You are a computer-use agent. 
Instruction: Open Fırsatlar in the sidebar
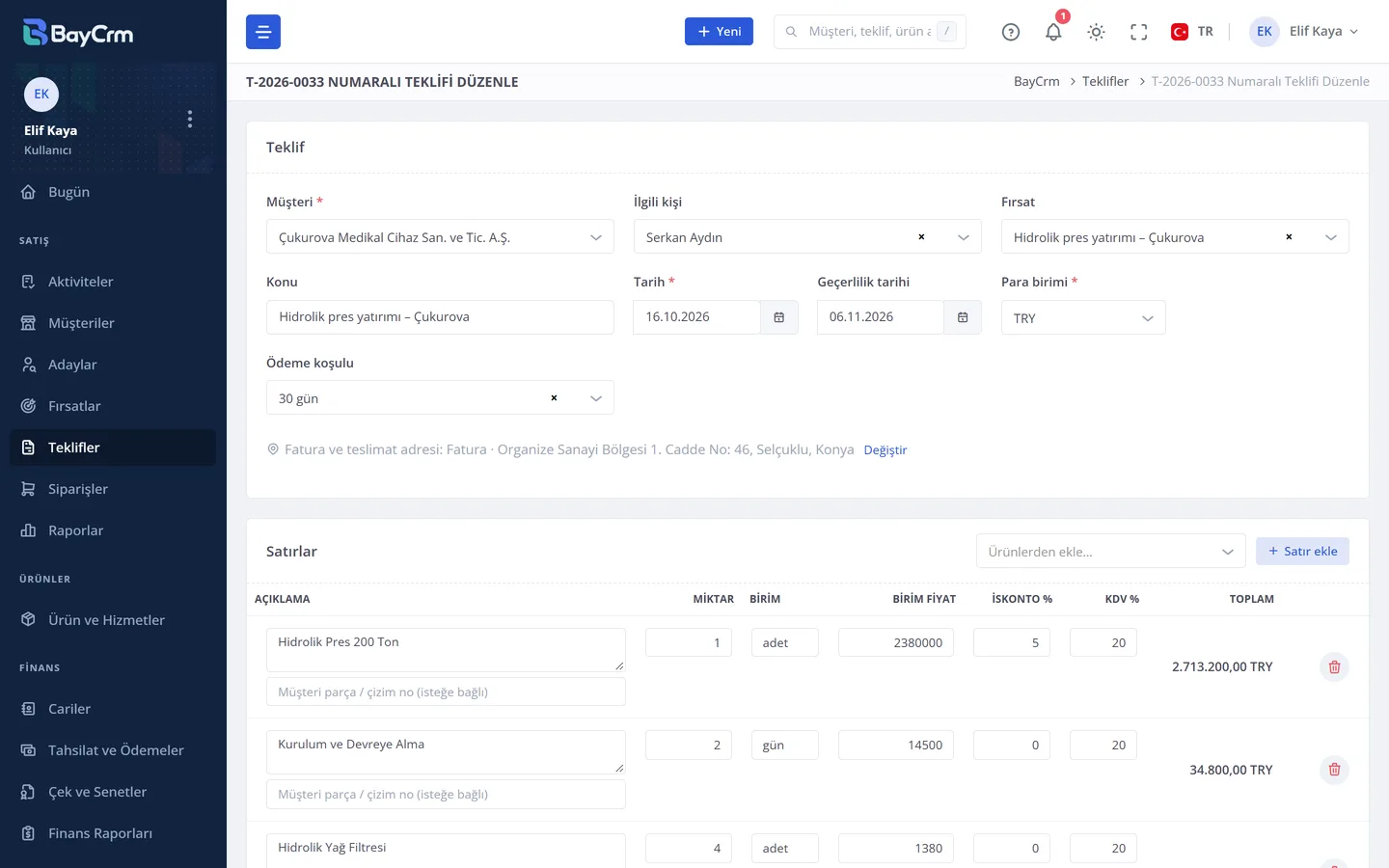click(113, 406)
